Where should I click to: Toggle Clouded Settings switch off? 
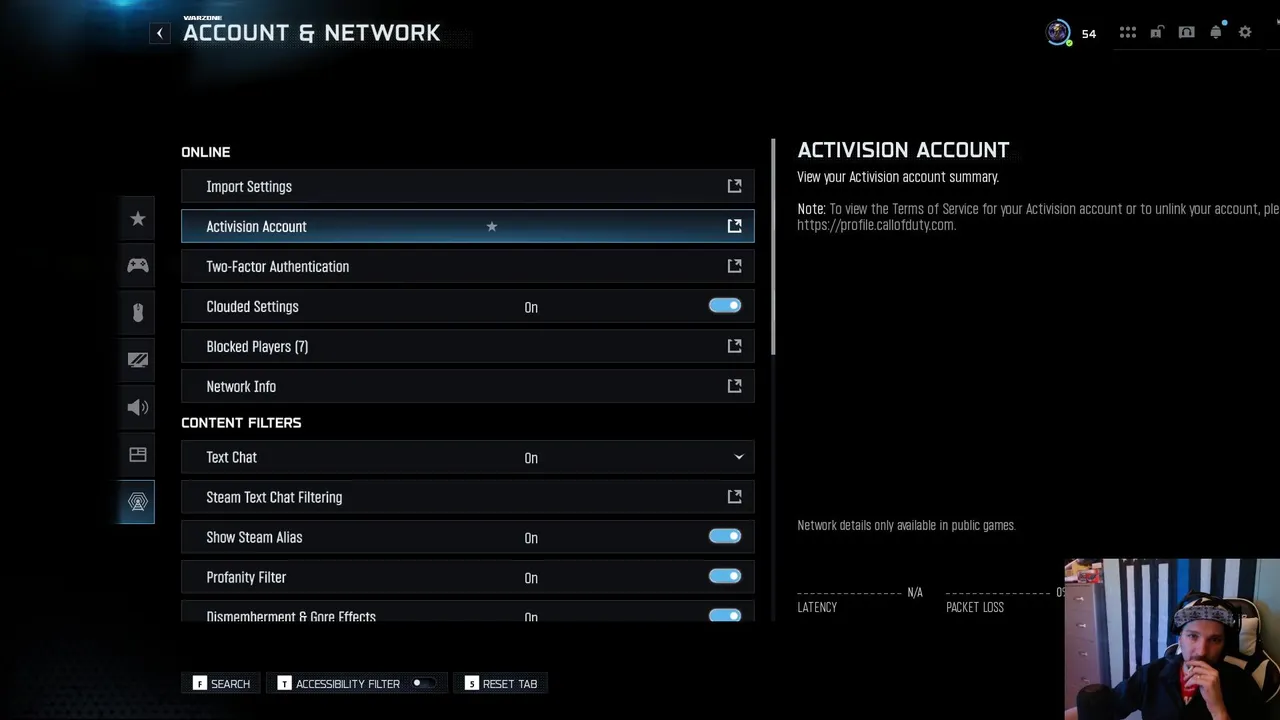tap(725, 306)
